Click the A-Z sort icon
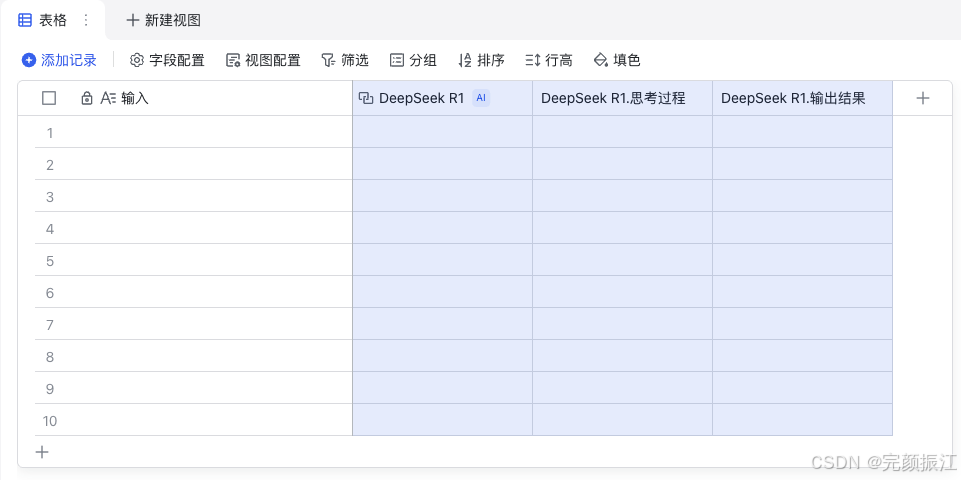 coord(465,60)
